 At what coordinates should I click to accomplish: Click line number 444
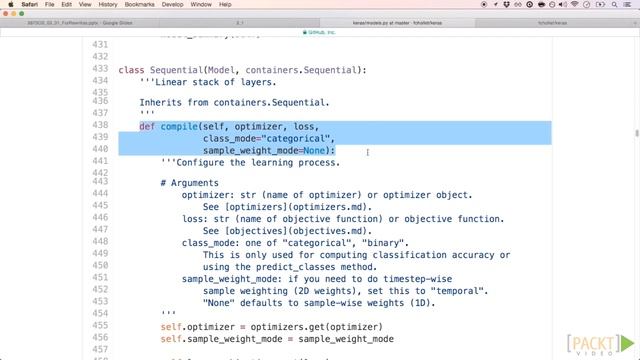click(x=100, y=193)
